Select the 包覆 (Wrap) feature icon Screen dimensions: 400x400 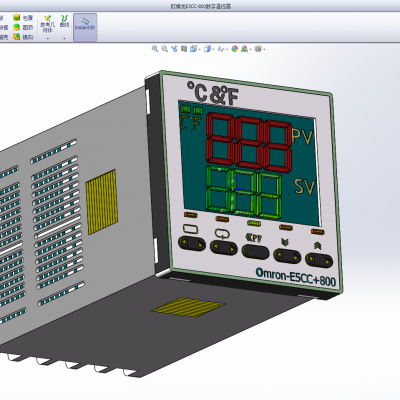(17, 18)
